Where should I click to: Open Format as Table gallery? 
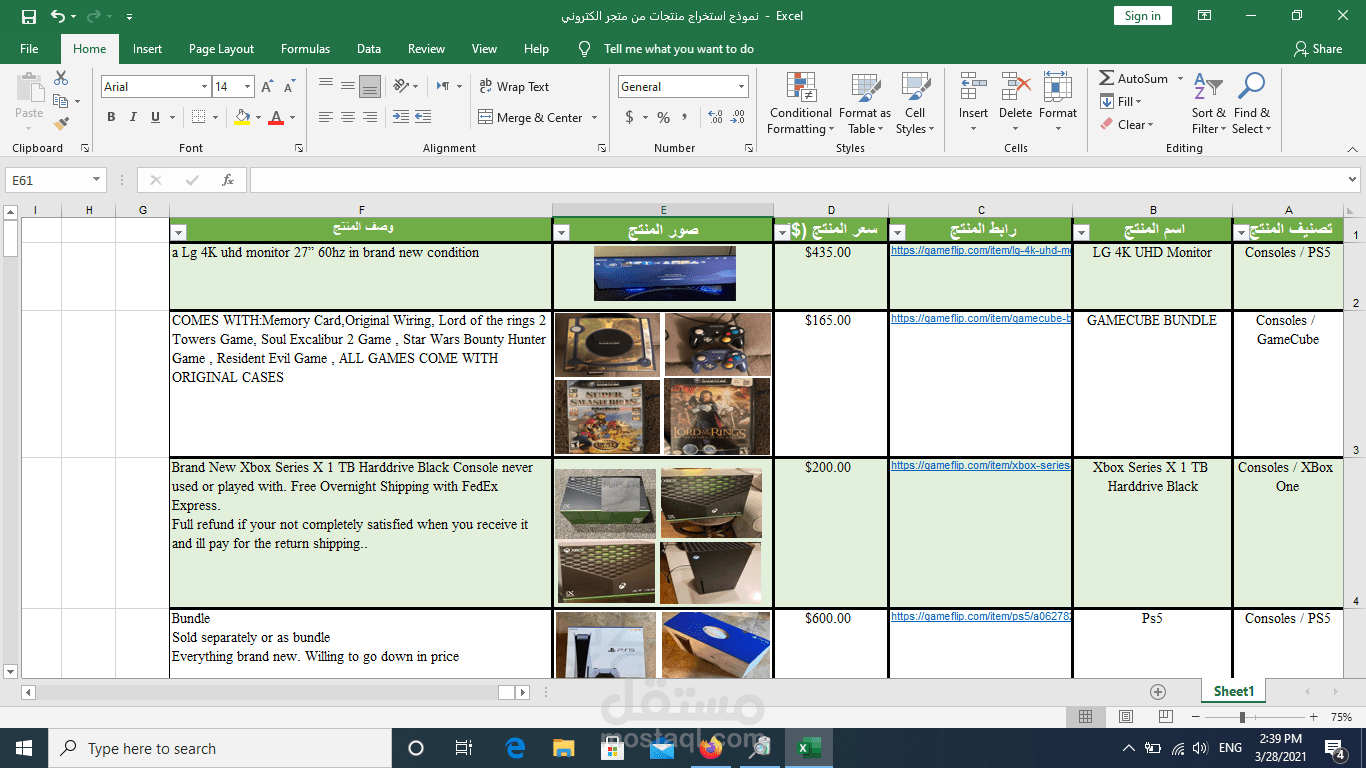coord(865,103)
